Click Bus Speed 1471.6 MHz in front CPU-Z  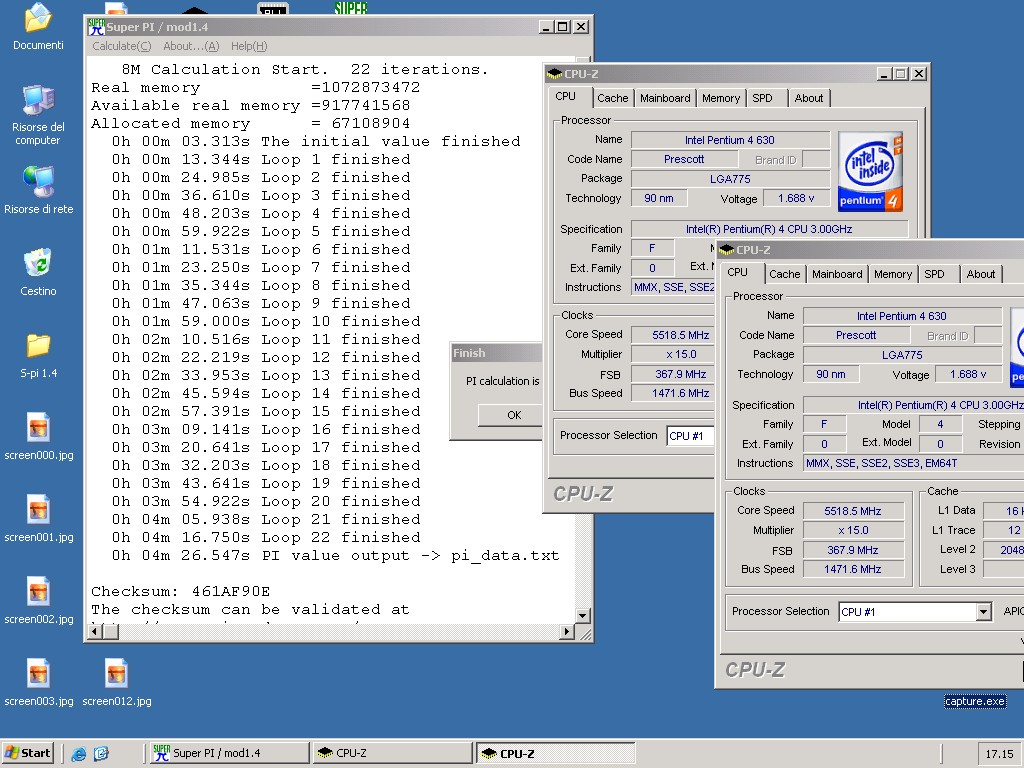pos(852,569)
